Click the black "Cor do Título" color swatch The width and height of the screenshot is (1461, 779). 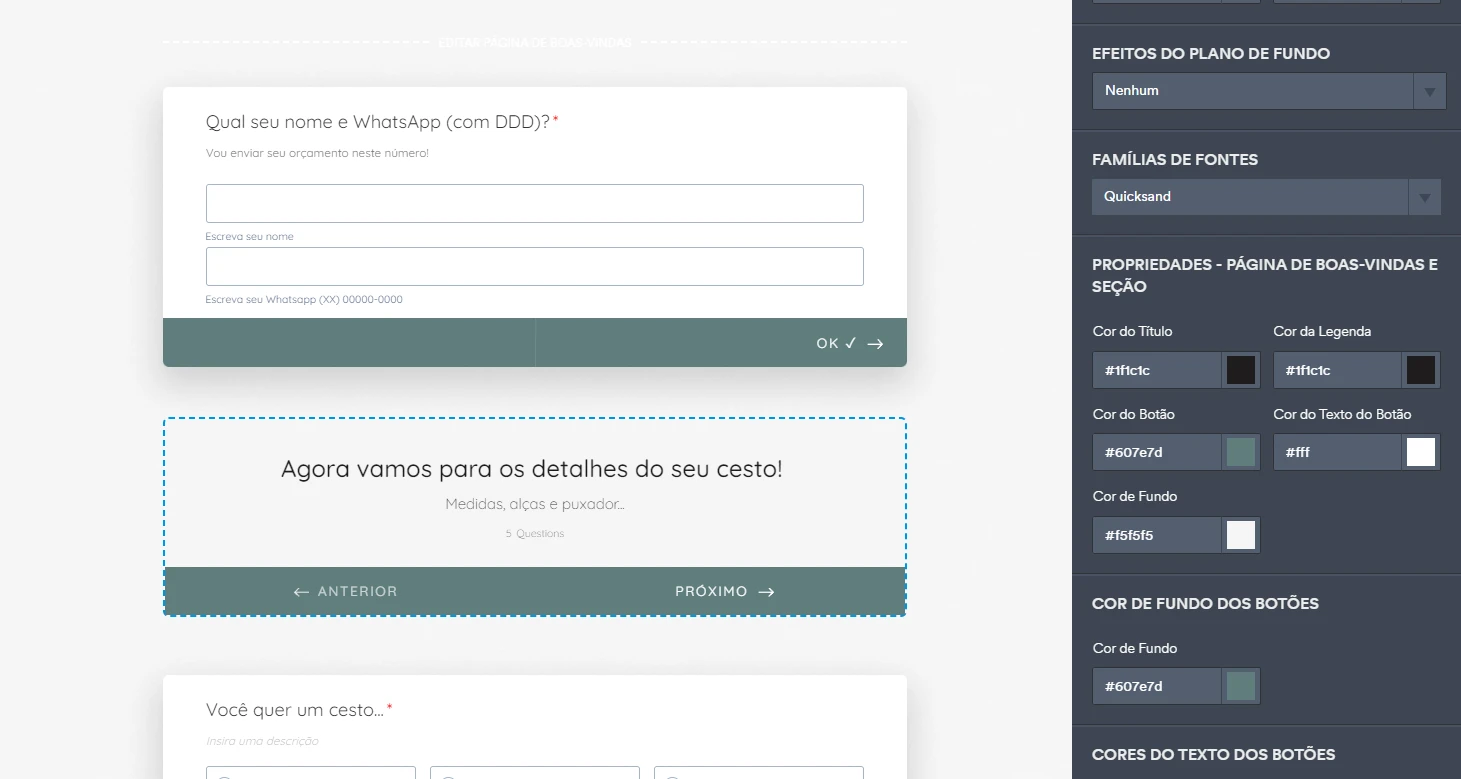click(x=1240, y=370)
